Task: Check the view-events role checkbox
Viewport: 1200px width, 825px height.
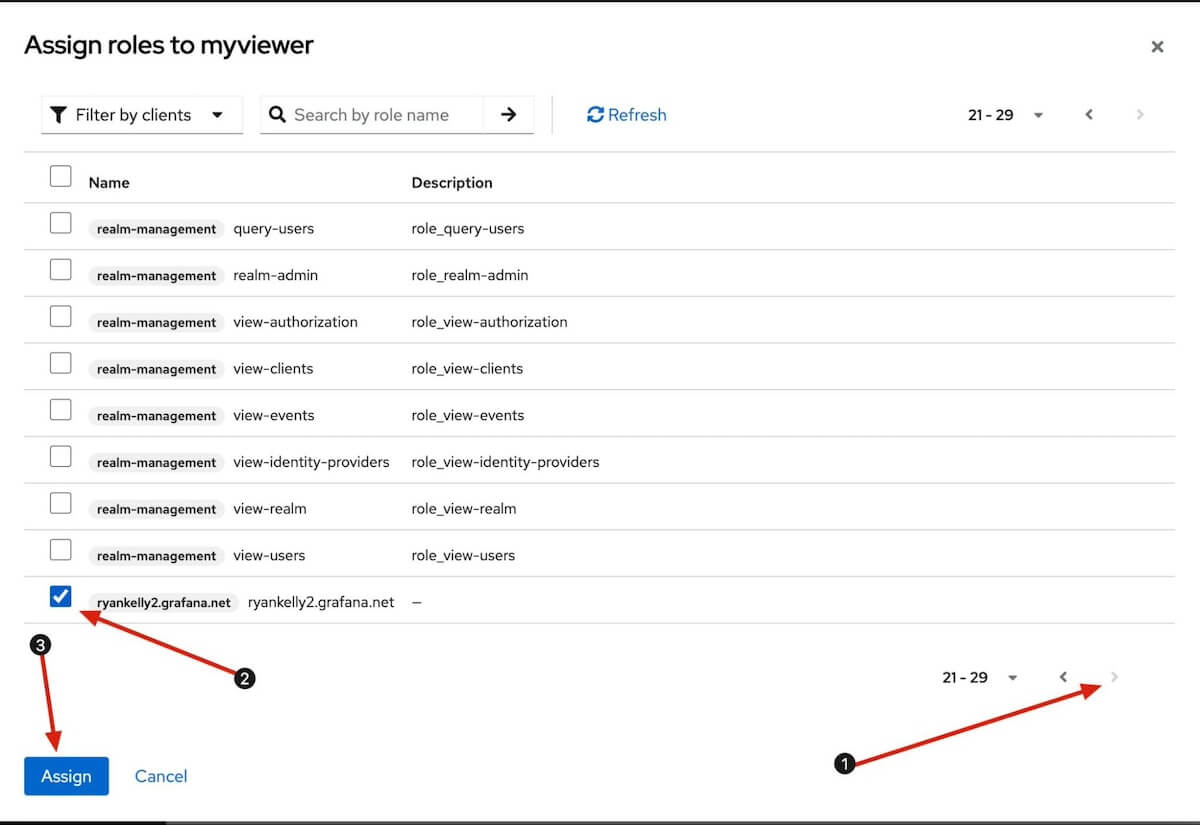Action: coord(61,410)
